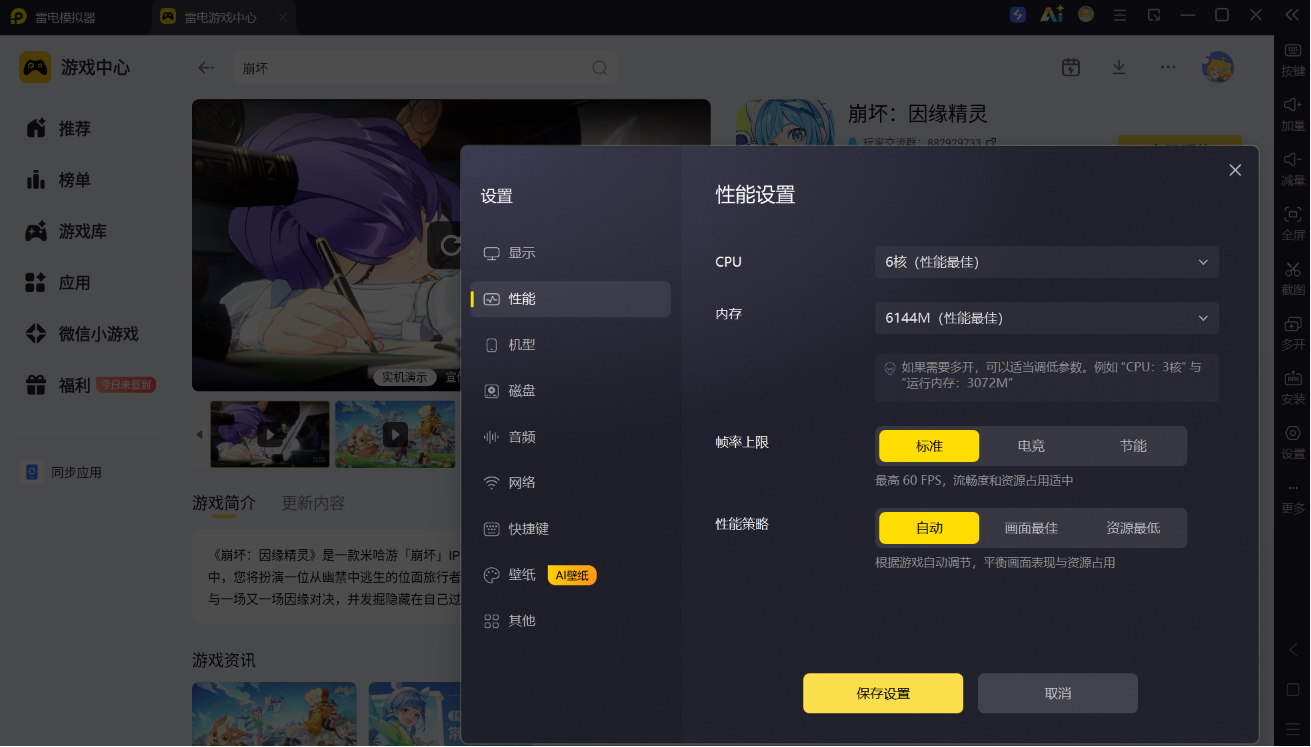Play the second video thumbnail below the preview
1311x747 pixels.
(395, 435)
